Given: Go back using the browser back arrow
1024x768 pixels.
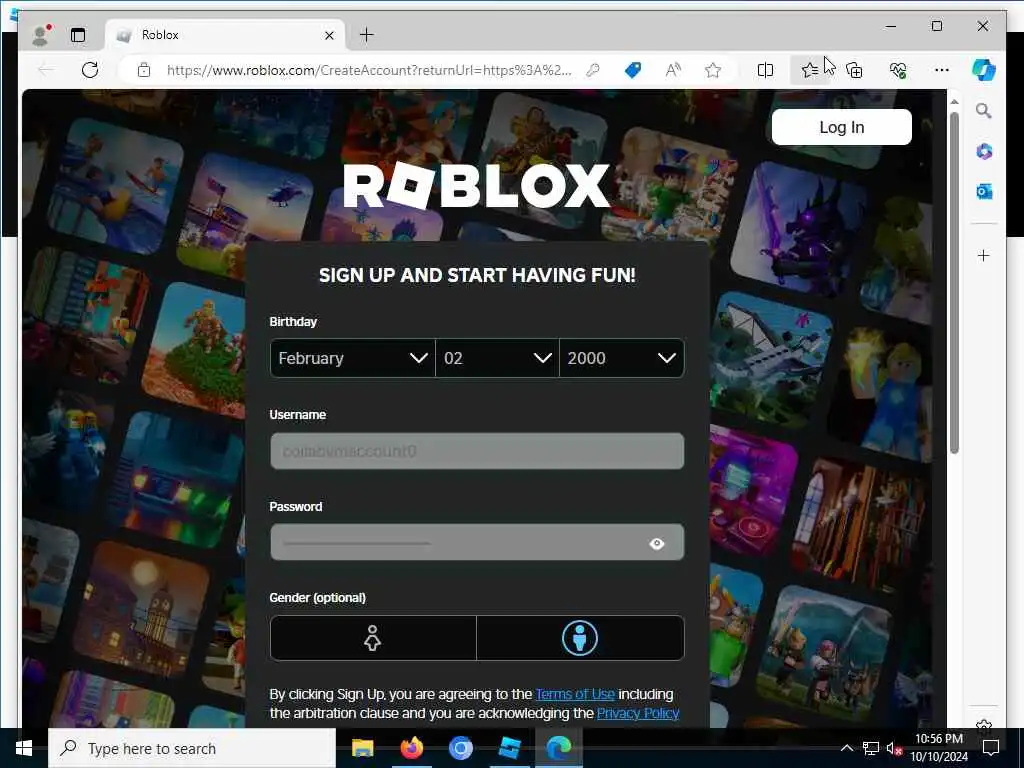Looking at the screenshot, I should 46,70.
